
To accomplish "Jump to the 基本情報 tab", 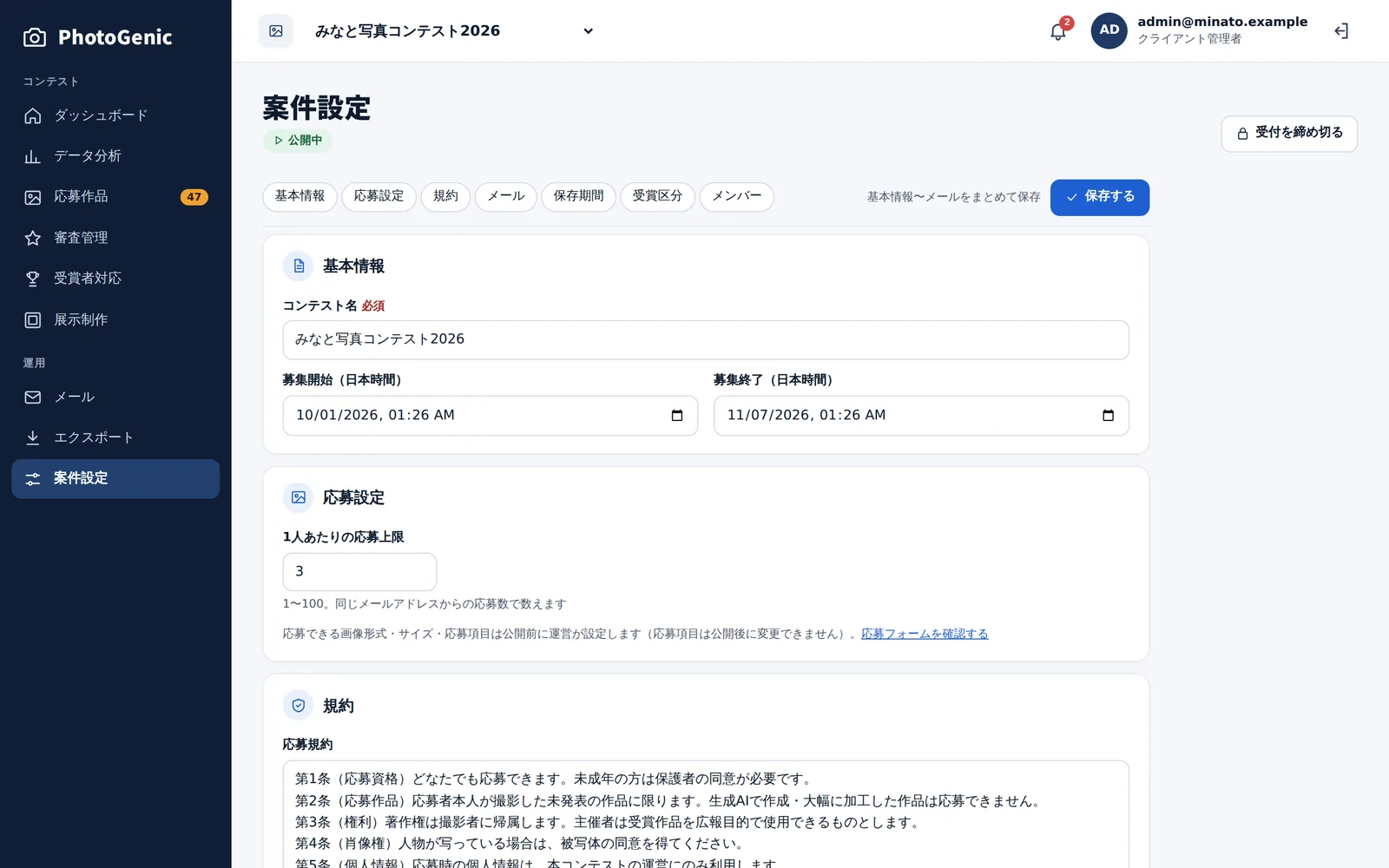I will pos(300,196).
